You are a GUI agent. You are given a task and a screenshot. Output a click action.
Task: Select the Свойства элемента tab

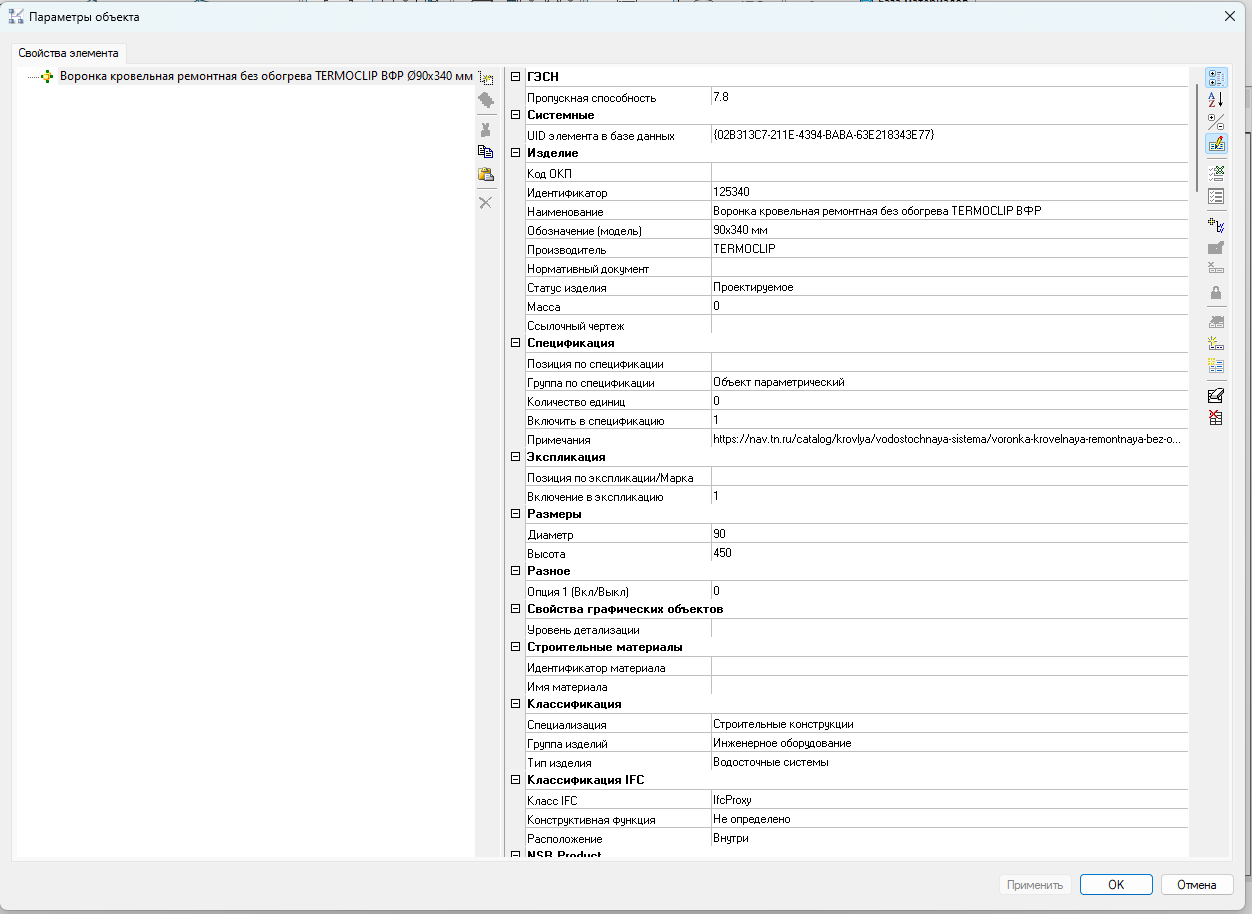[68, 53]
